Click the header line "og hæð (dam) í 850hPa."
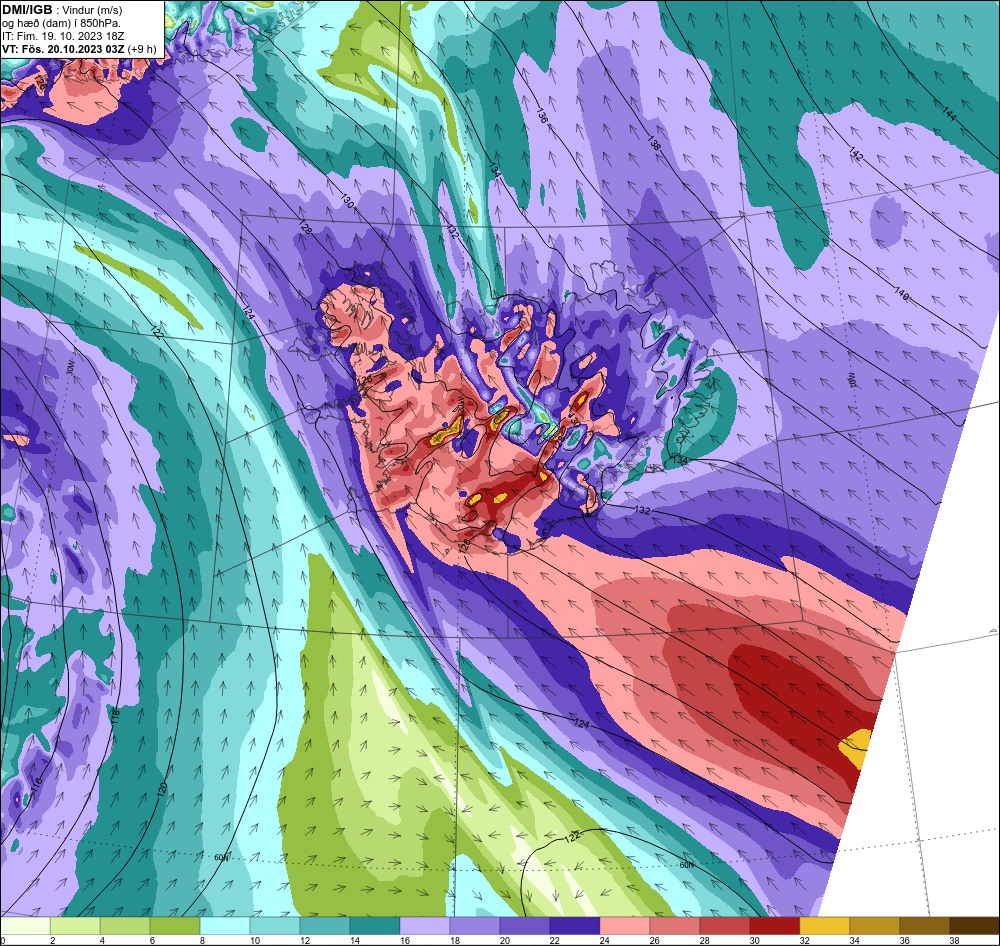The image size is (1000, 946). coord(61,23)
